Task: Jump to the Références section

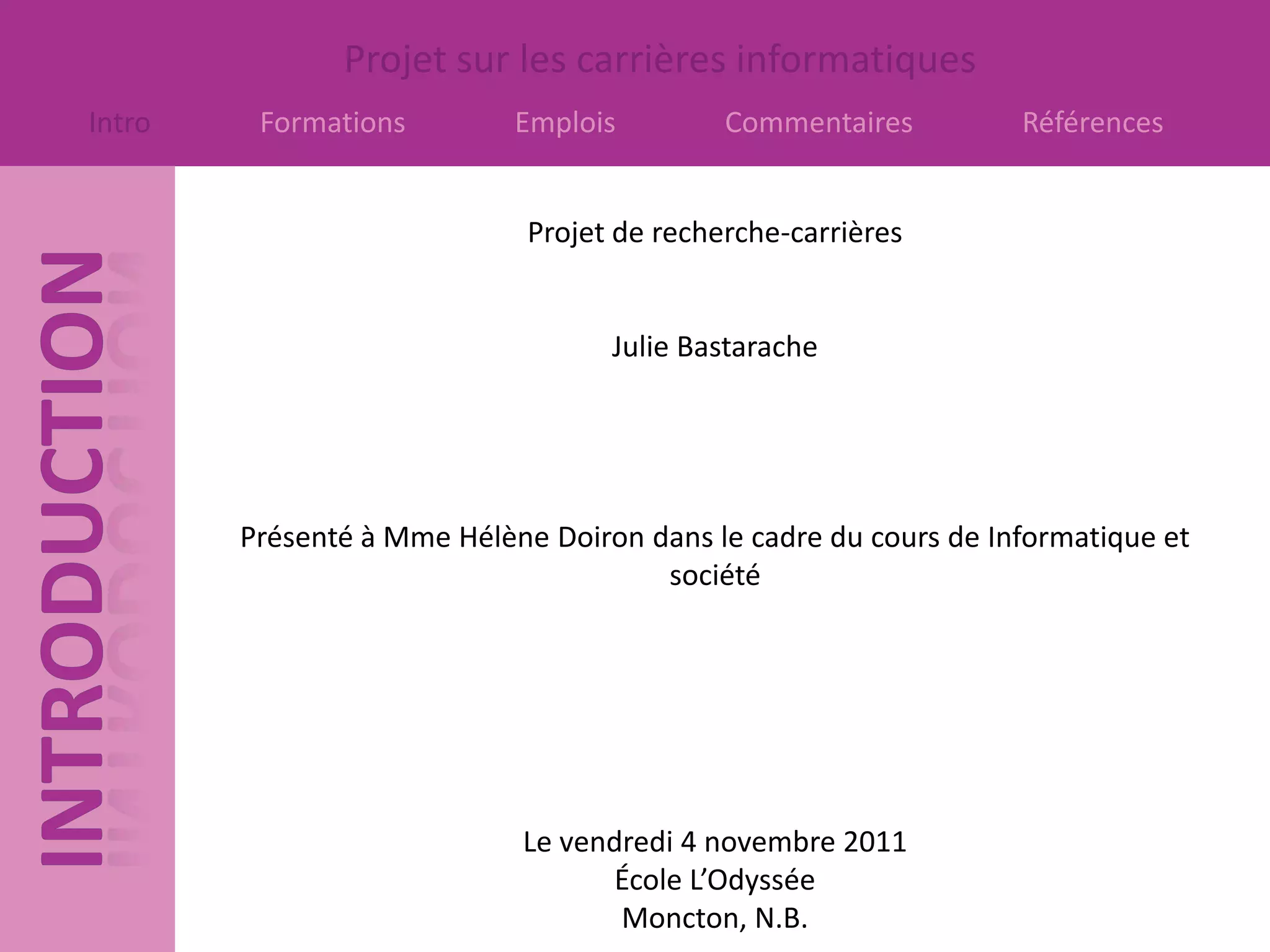Action: click(1092, 123)
